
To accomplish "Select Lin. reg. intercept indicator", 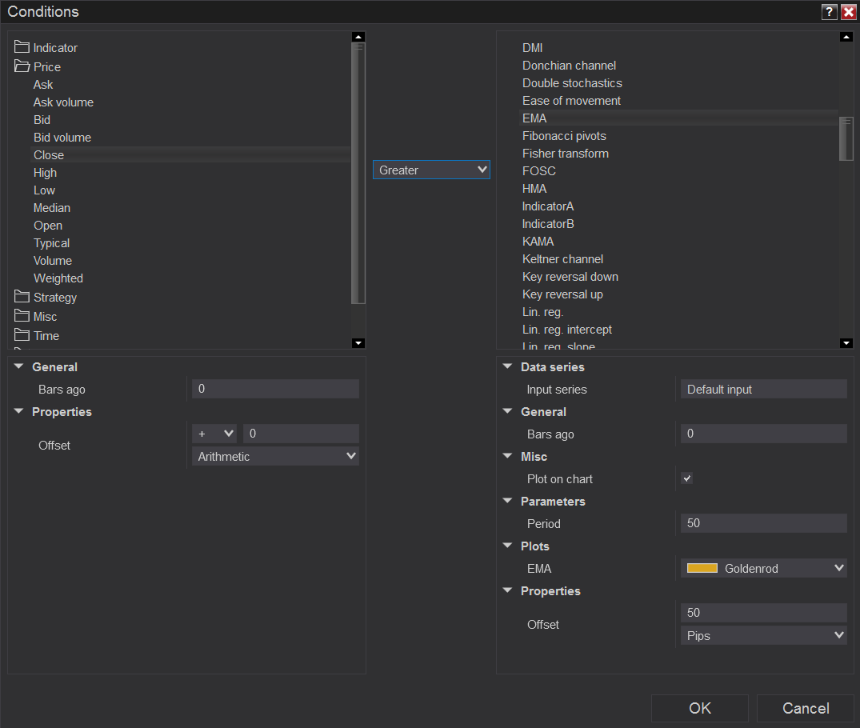I will [567, 329].
